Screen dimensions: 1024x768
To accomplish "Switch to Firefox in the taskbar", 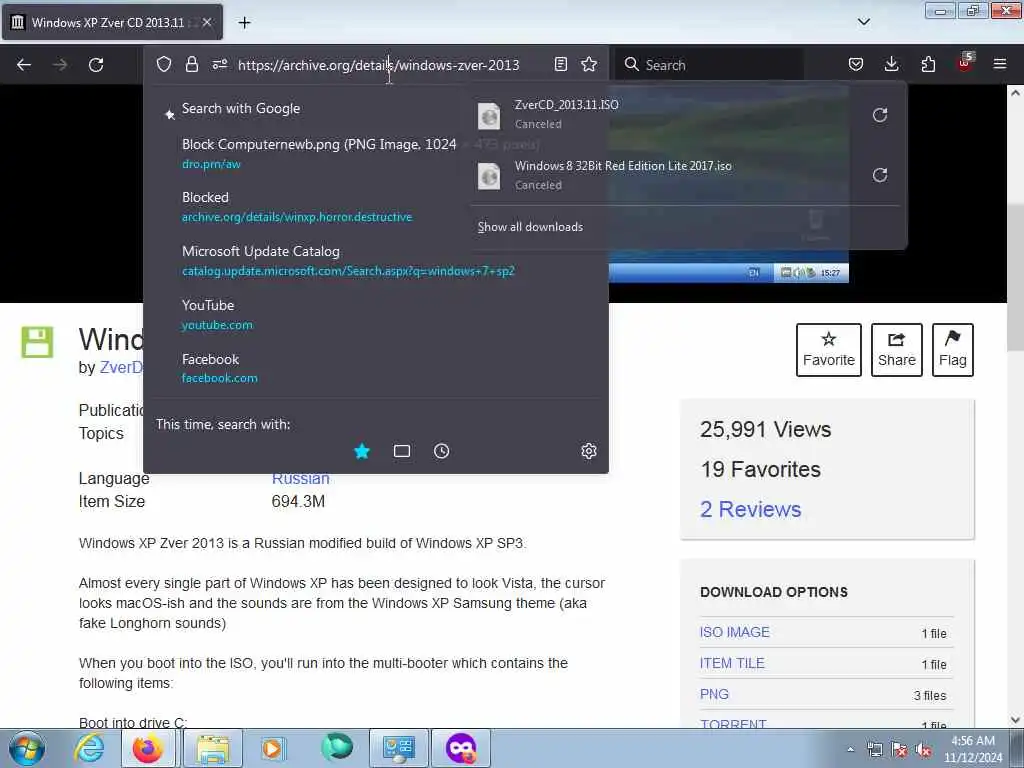I will click(x=148, y=748).
